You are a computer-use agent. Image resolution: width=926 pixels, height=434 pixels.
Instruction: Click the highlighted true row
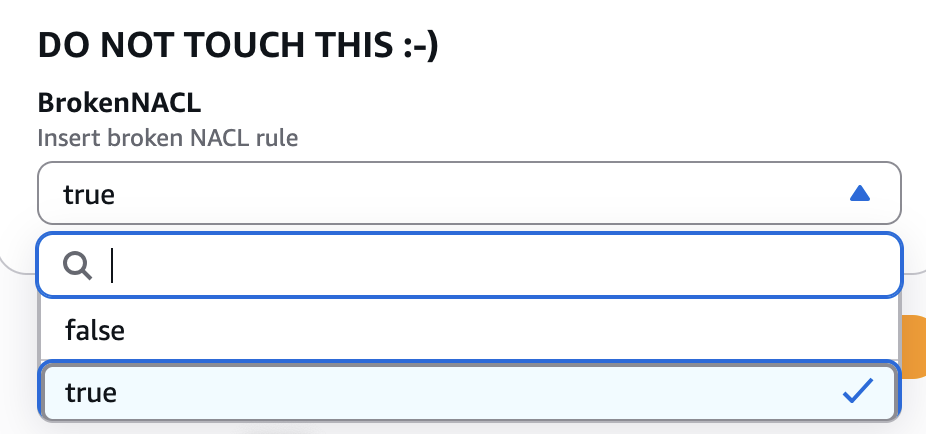coord(469,392)
